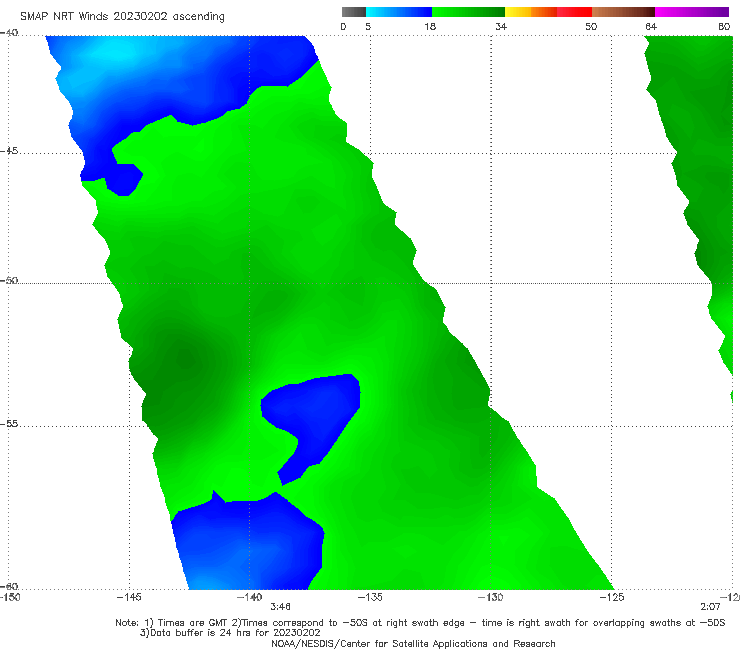Image resolution: width=740 pixels, height=650 pixels.
Task: Click the swath time label '2:07'
Action: [x=710, y=607]
